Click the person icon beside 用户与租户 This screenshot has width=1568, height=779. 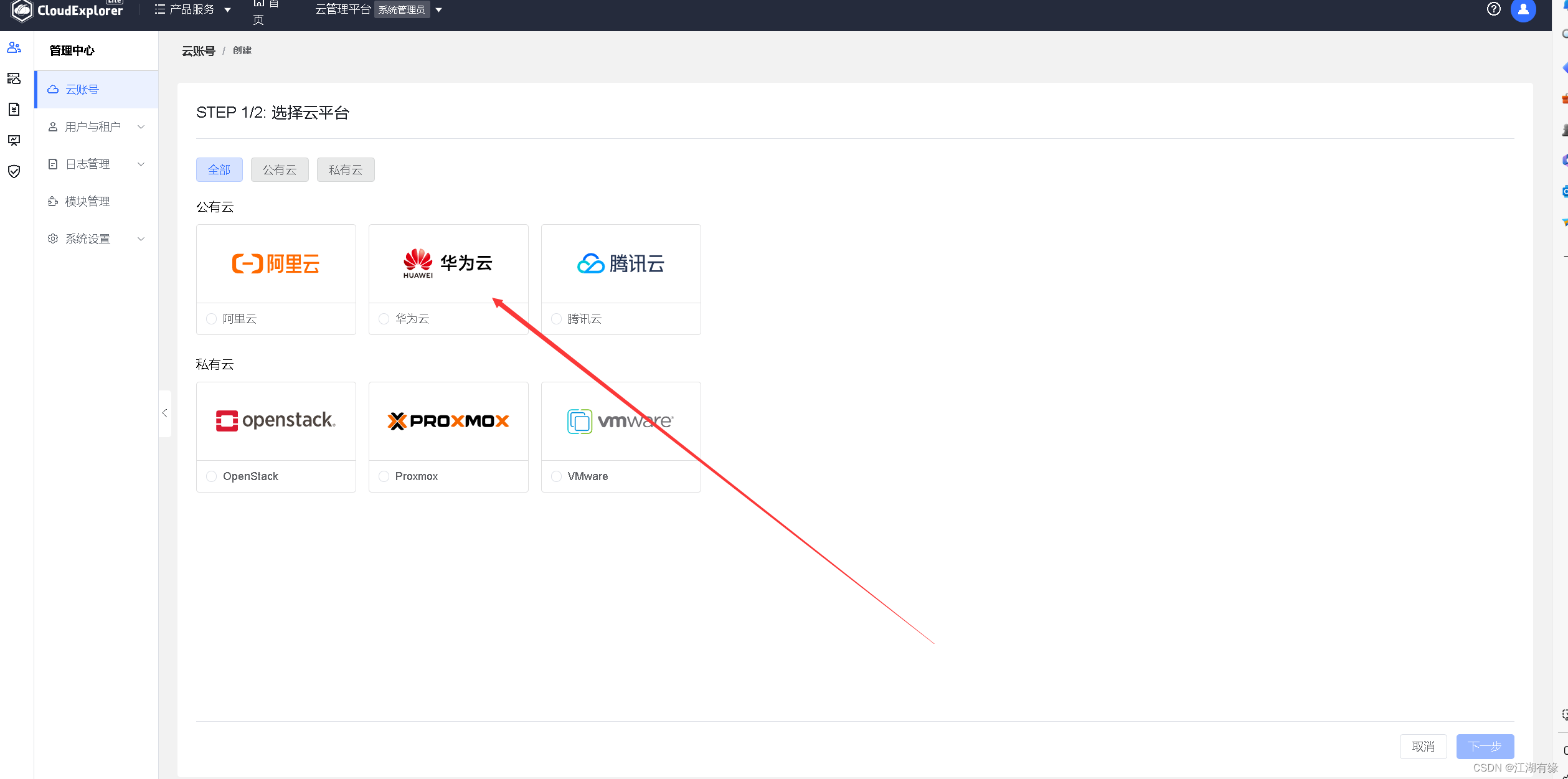[x=53, y=127]
